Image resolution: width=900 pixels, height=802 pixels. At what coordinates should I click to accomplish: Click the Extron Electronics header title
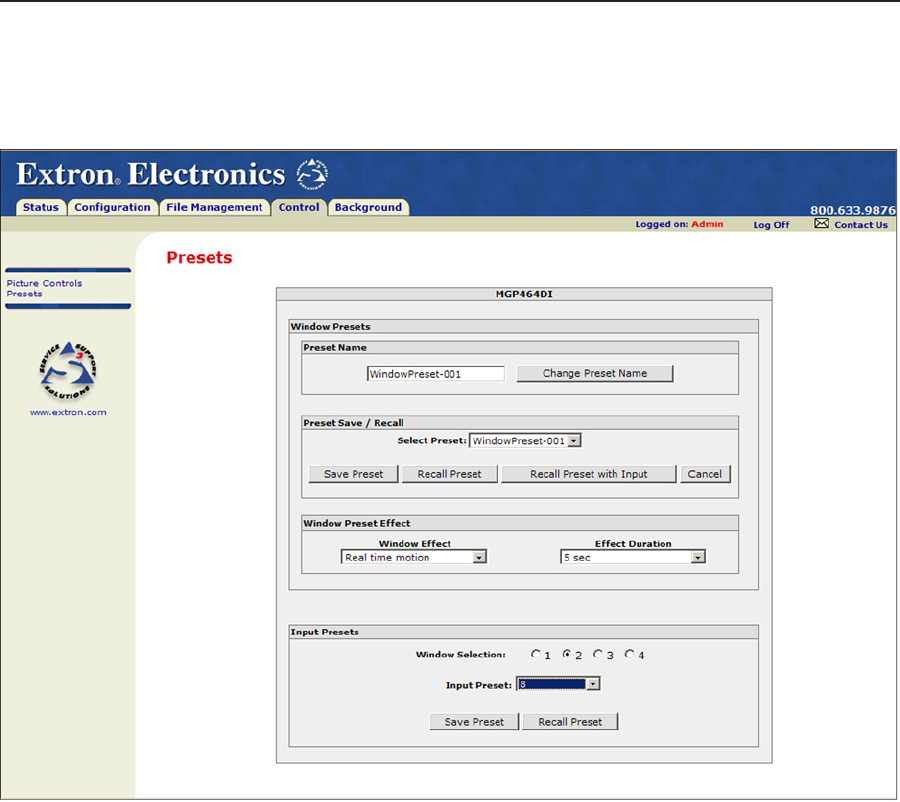point(150,174)
